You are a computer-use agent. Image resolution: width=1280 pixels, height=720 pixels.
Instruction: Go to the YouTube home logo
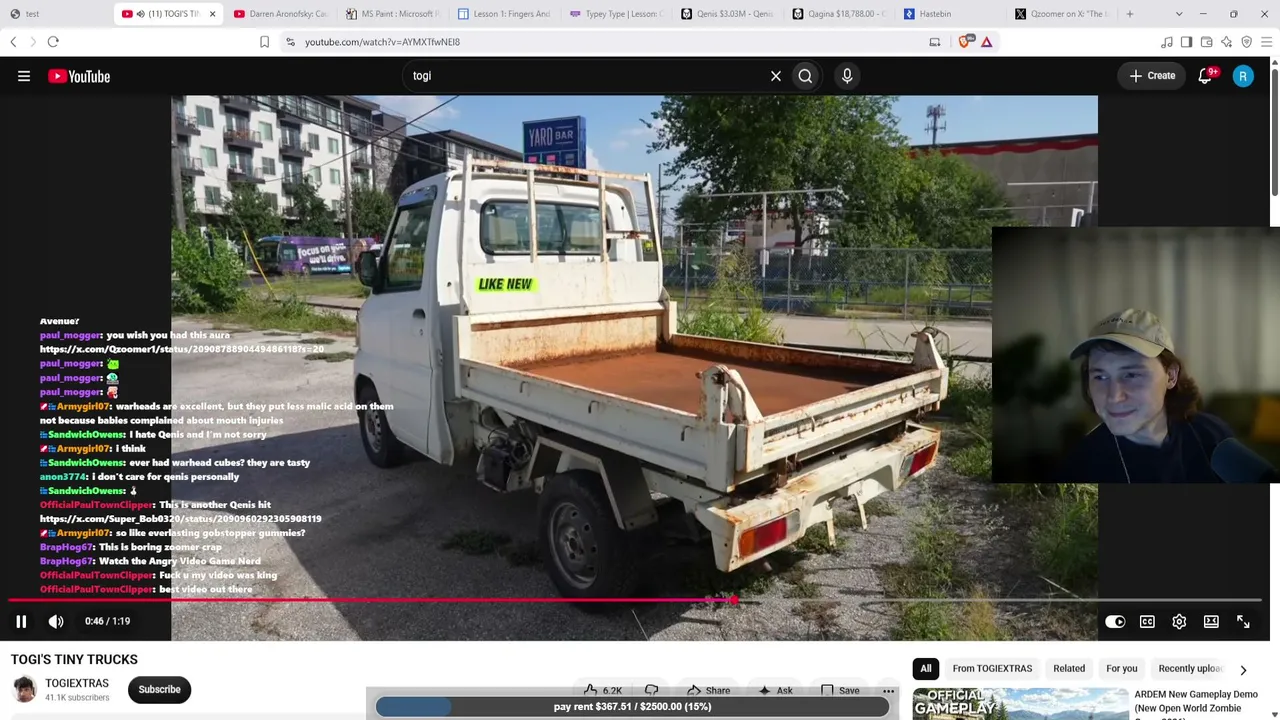[79, 76]
